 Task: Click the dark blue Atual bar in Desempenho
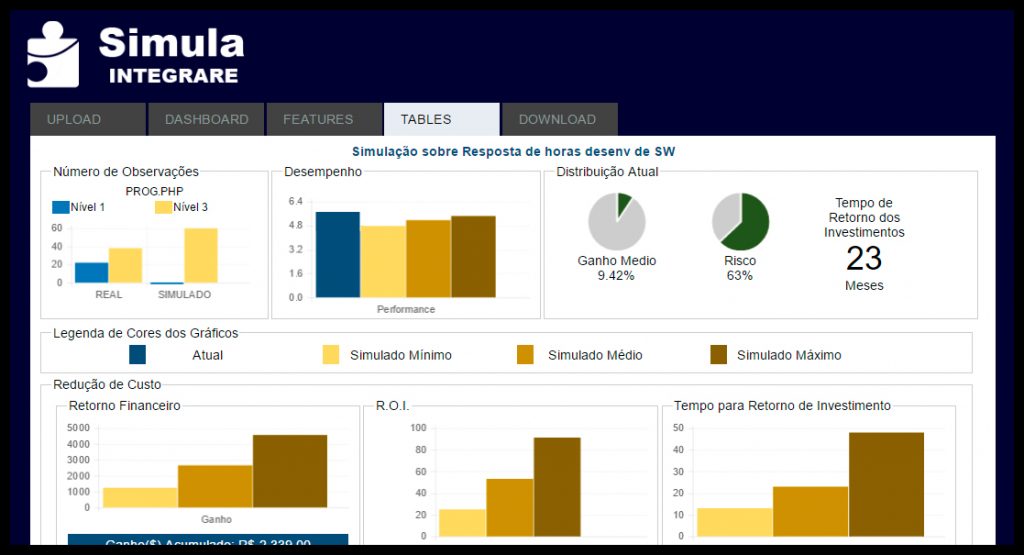point(338,255)
